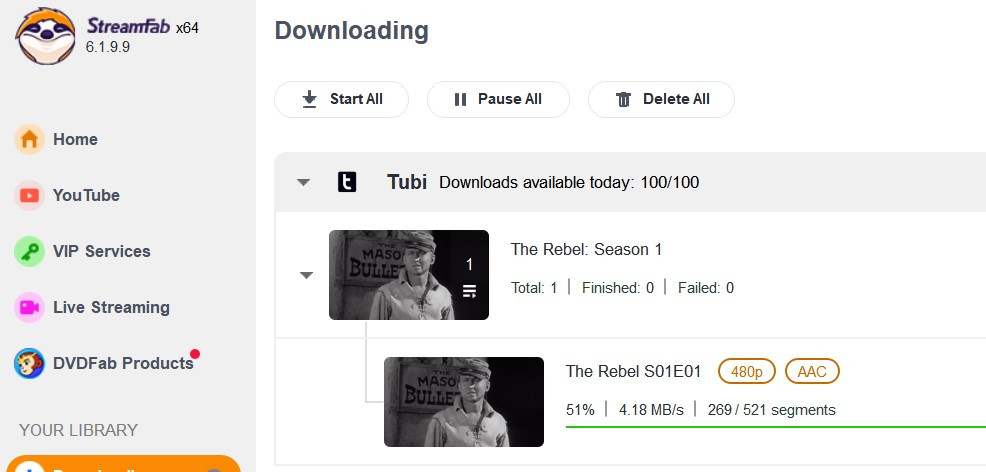Collapse The Rebel Season 1 row

[307, 275]
